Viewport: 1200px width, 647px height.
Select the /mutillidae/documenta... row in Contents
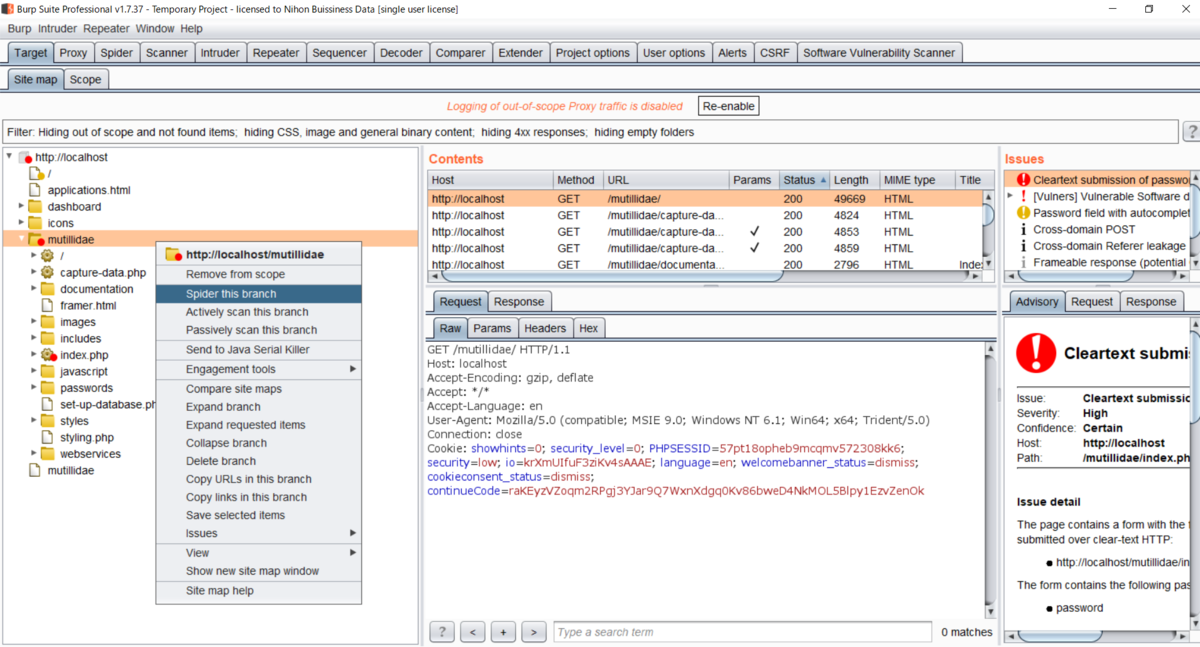point(706,265)
